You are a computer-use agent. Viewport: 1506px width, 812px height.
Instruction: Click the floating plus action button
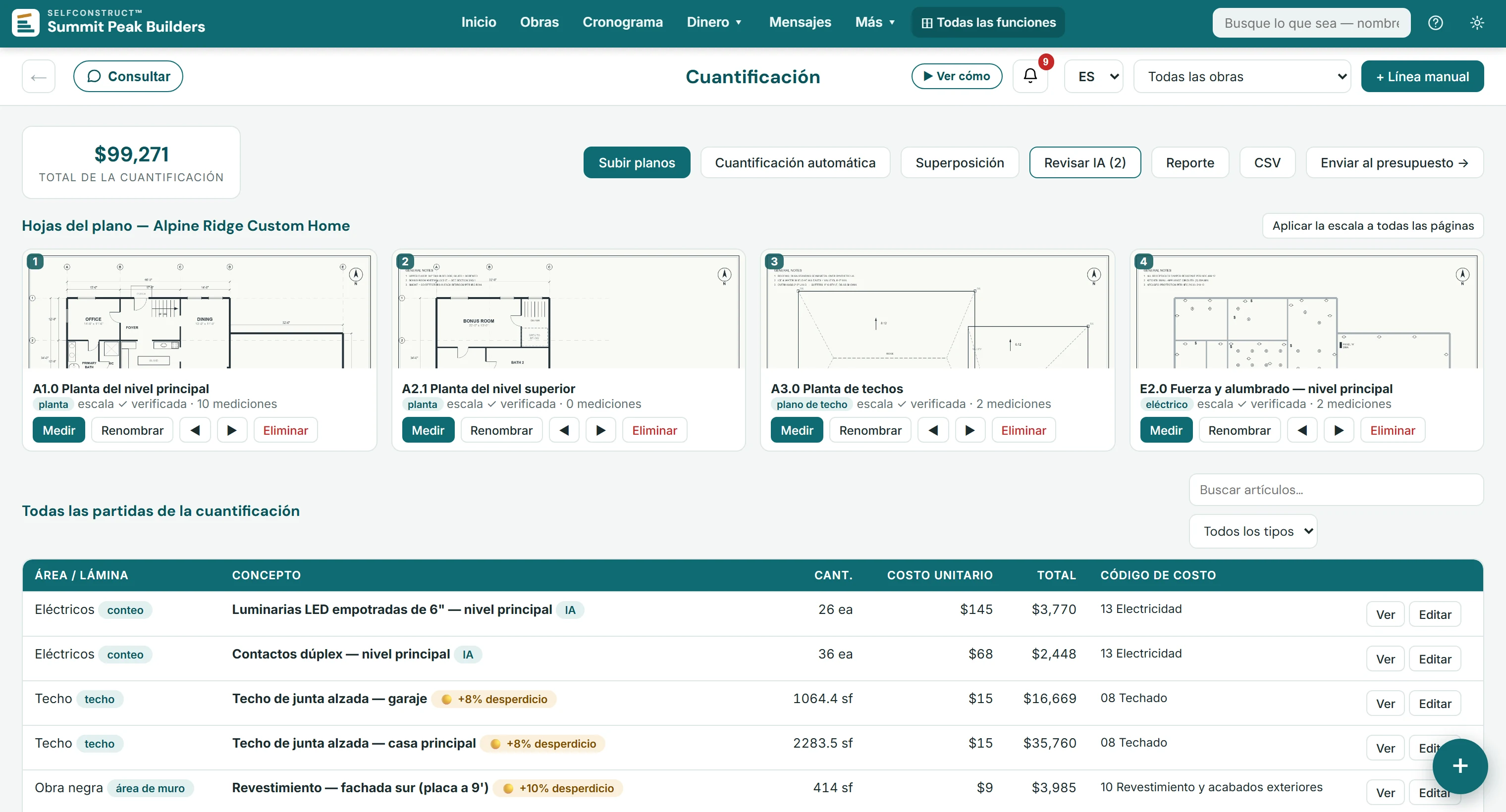click(x=1460, y=766)
